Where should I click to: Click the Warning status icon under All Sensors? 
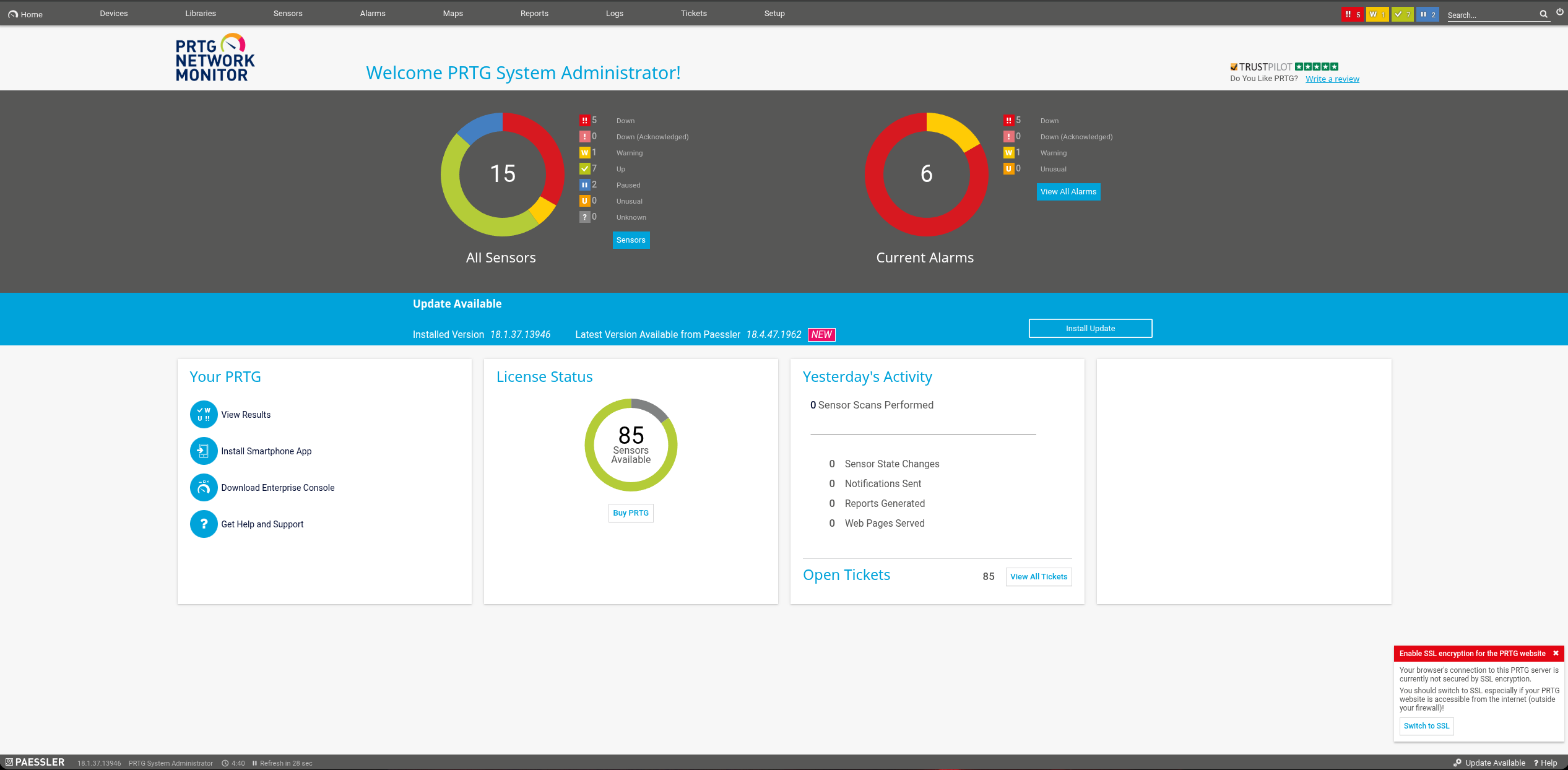584,153
